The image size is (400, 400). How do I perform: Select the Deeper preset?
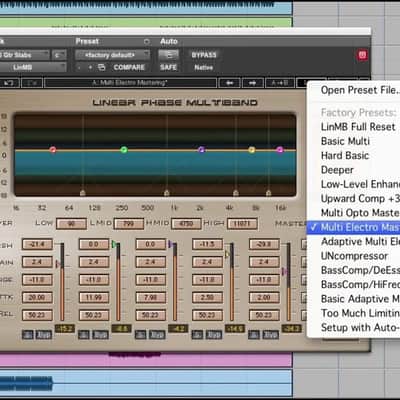coord(353,170)
